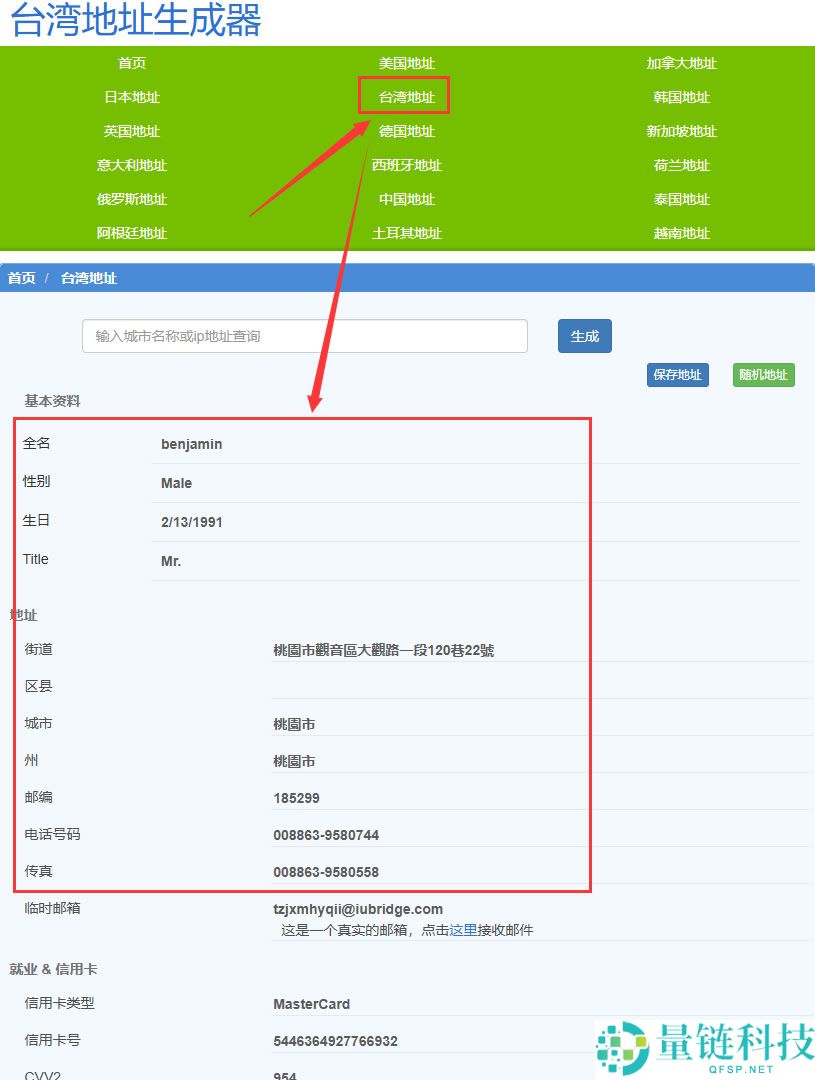Navigate to 泰国地址
The width and height of the screenshot is (815, 1080).
(x=681, y=199)
